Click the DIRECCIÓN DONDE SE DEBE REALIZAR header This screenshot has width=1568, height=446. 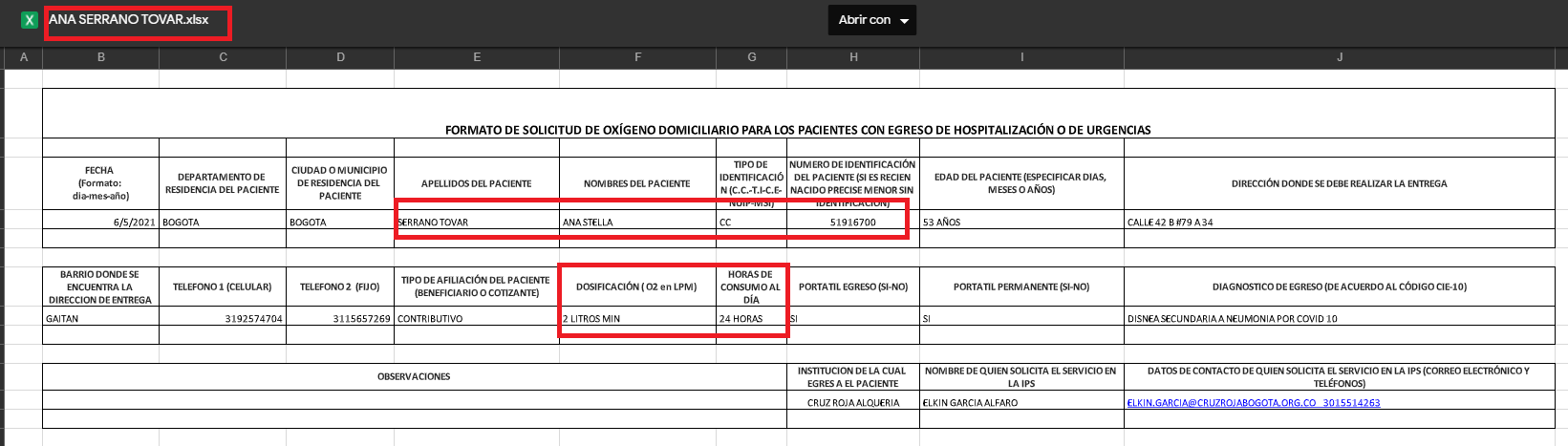pyautogui.click(x=1340, y=183)
